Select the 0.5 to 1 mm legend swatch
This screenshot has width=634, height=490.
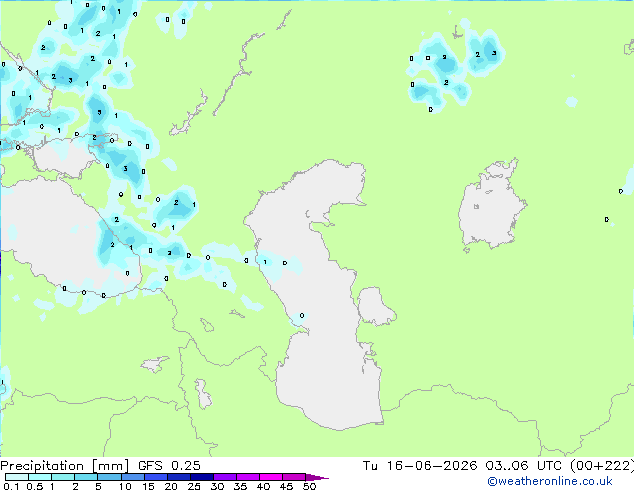[40, 477]
